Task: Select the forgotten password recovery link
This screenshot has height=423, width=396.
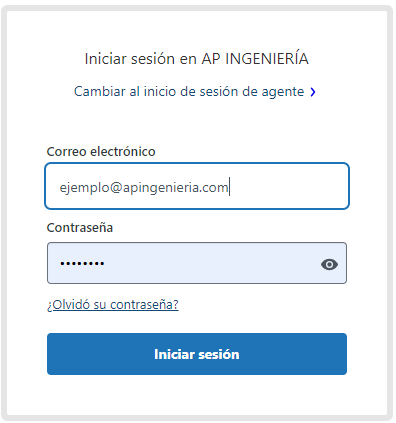Action: pyautogui.click(x=113, y=304)
